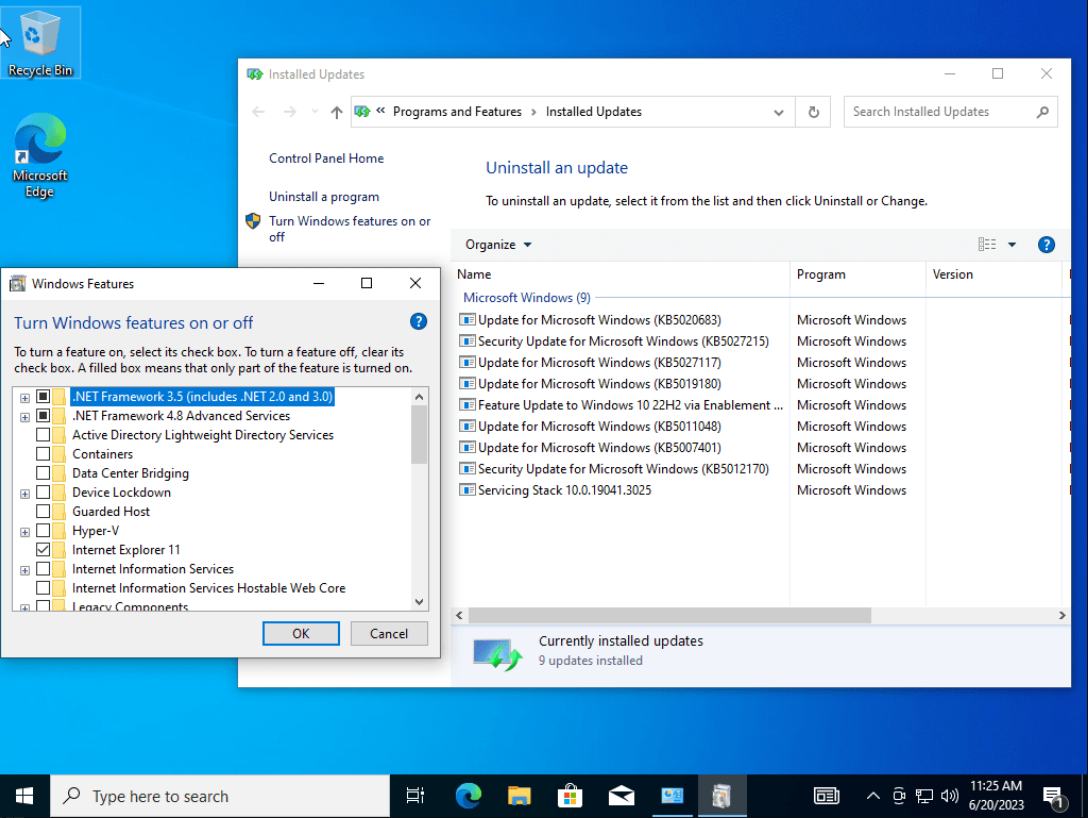Click OK in Windows Features dialog
Viewport: 1088px width, 818px height.
coord(301,633)
